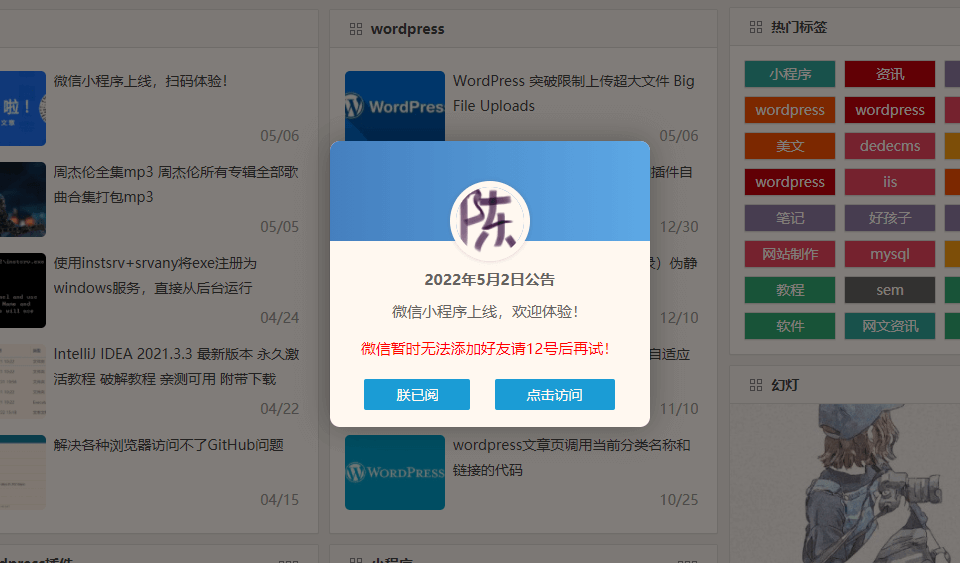Click the wordpress section heading
960x563 pixels.
[407, 29]
